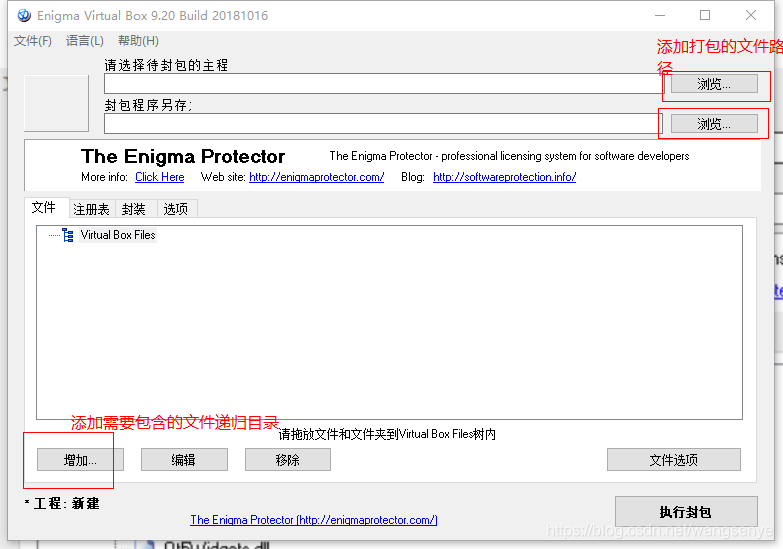Viewport: 783px width, 549px height.
Task: Click the 执行封包 button
Action: click(686, 512)
